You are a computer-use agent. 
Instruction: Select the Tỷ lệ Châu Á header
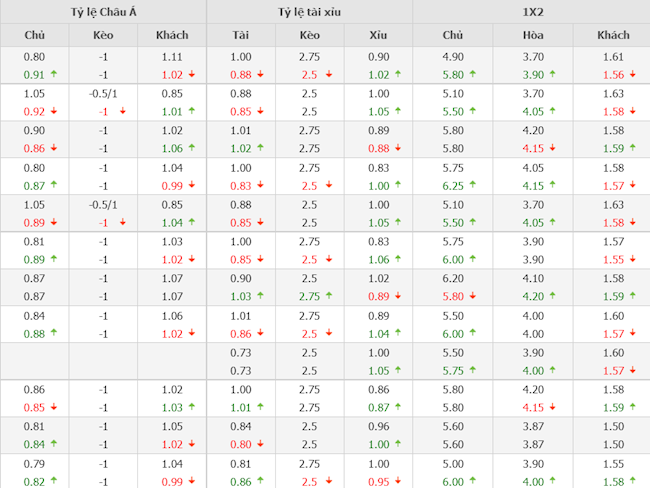(103, 12)
